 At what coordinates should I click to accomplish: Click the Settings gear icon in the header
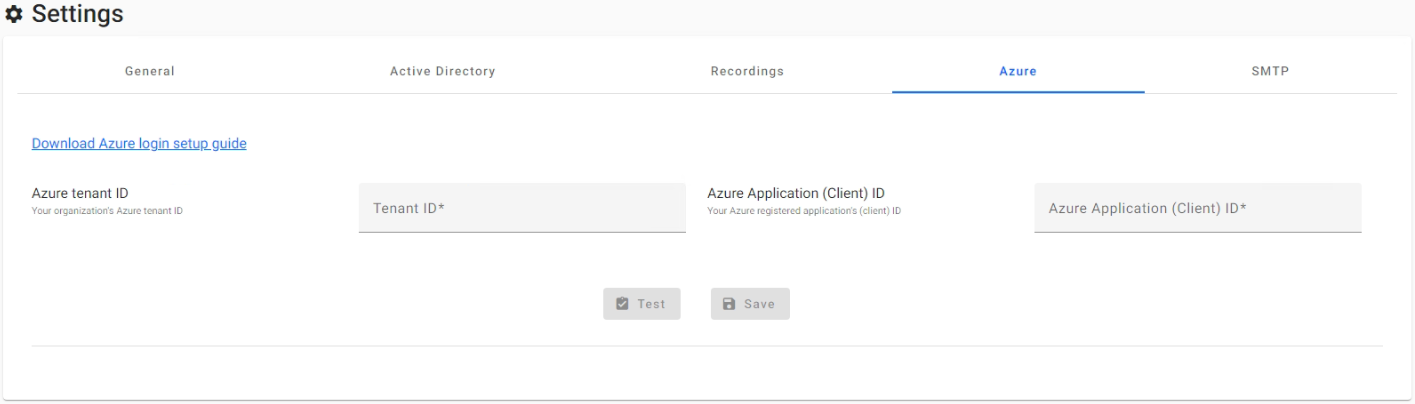15,14
